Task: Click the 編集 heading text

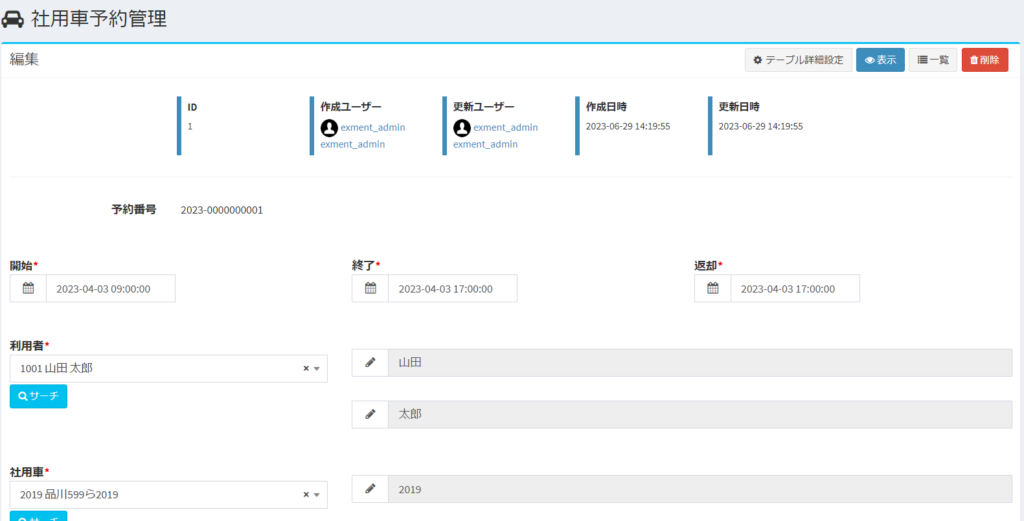Action: click(x=24, y=59)
